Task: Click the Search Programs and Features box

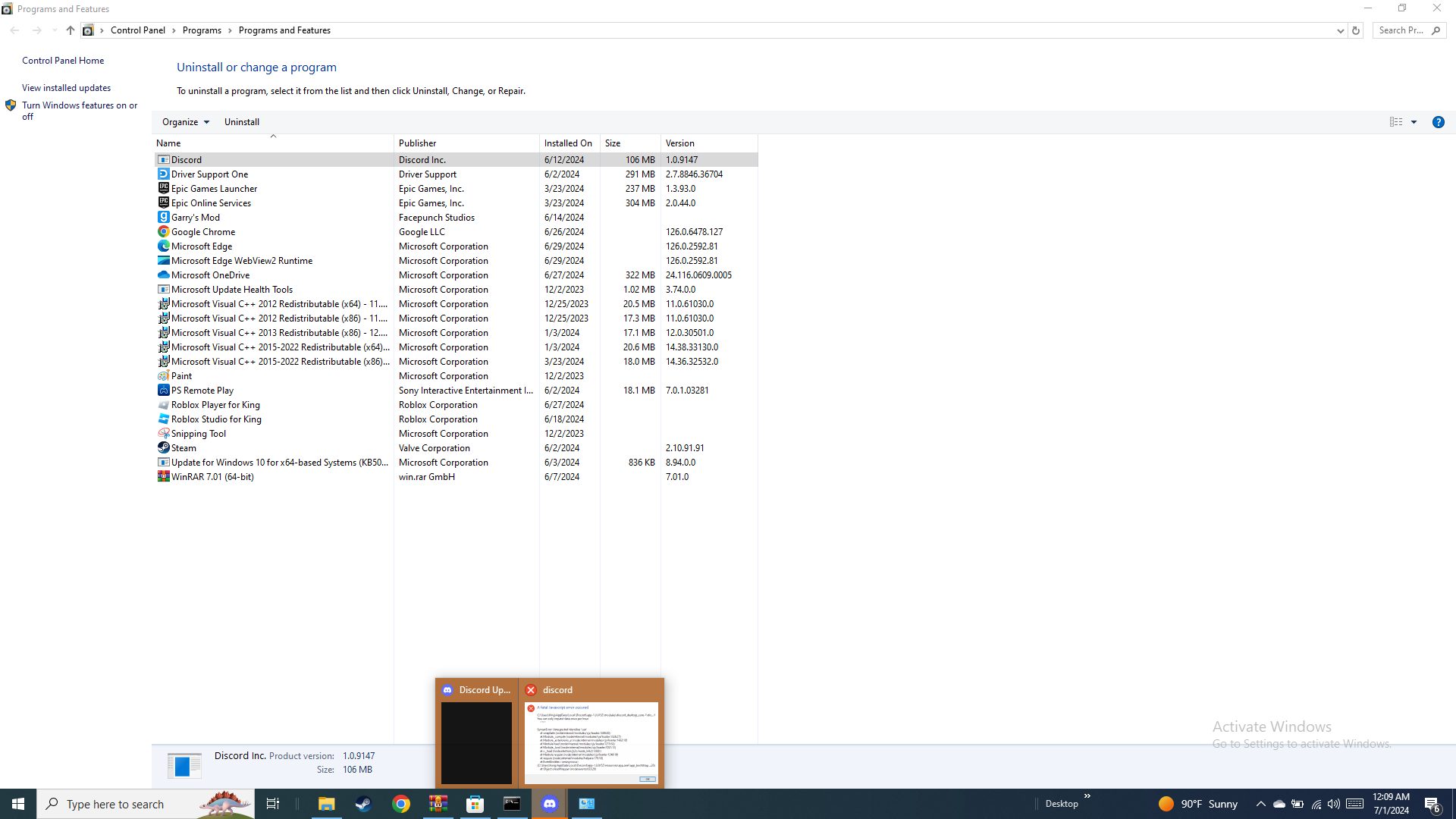Action: (x=1409, y=30)
